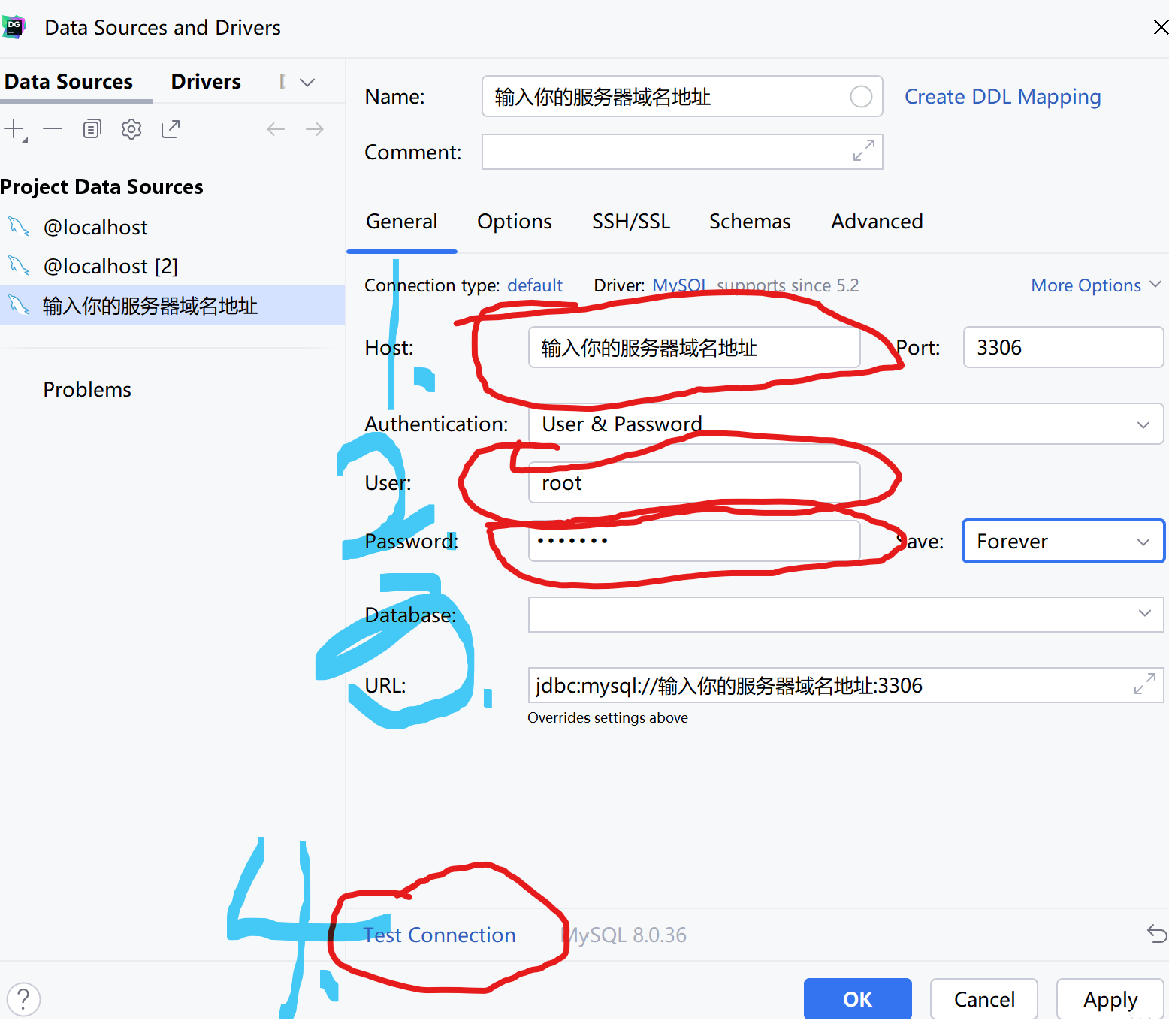Image resolution: width=1169 pixels, height=1036 pixels.
Task: Focus the Name input field
Action: click(682, 96)
